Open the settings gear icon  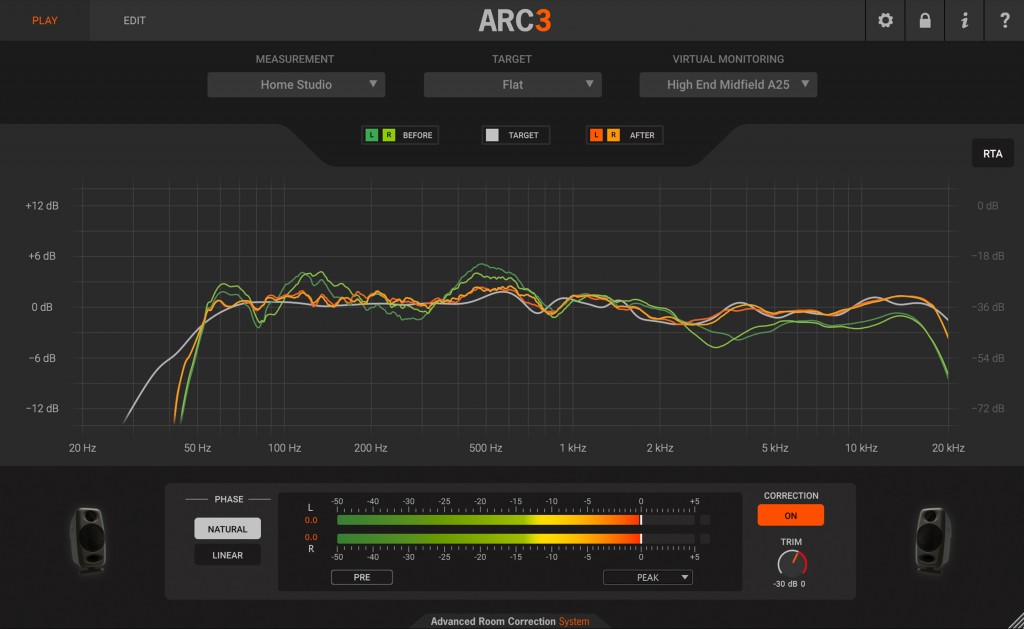click(x=884, y=20)
